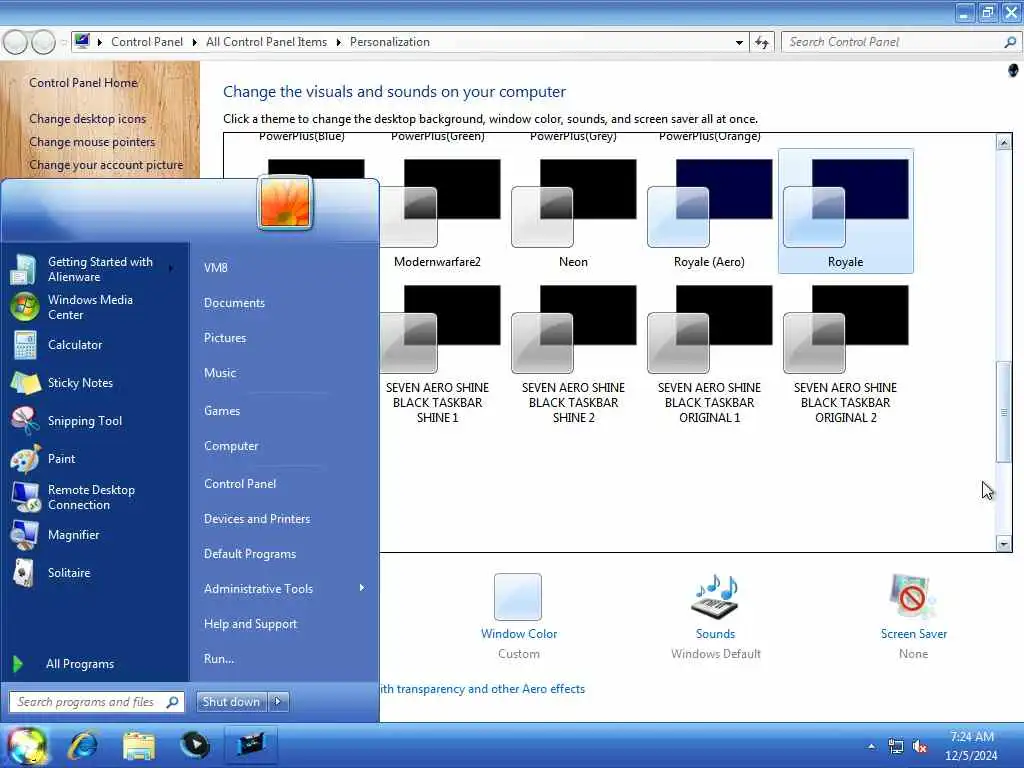Screen dimensions: 1024x768
Task: Open Sticky Notes icon
Action: click(x=25, y=383)
